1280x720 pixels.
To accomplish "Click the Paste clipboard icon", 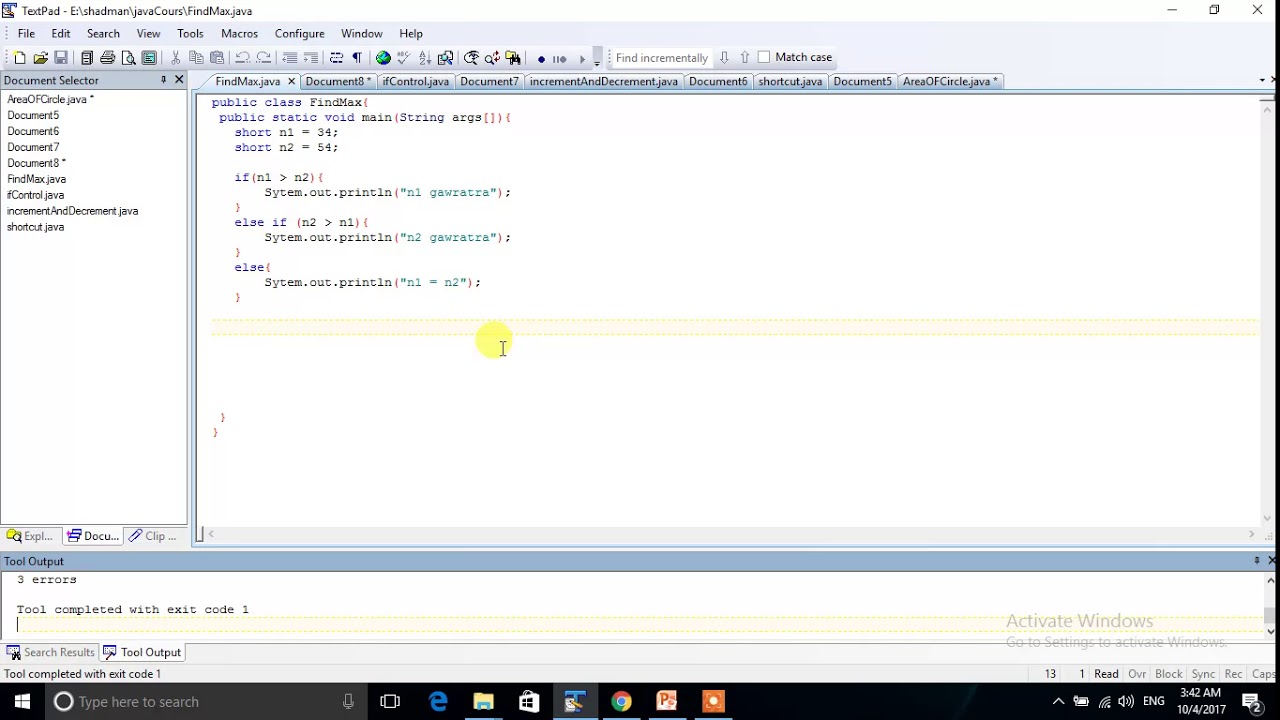I will 217,58.
